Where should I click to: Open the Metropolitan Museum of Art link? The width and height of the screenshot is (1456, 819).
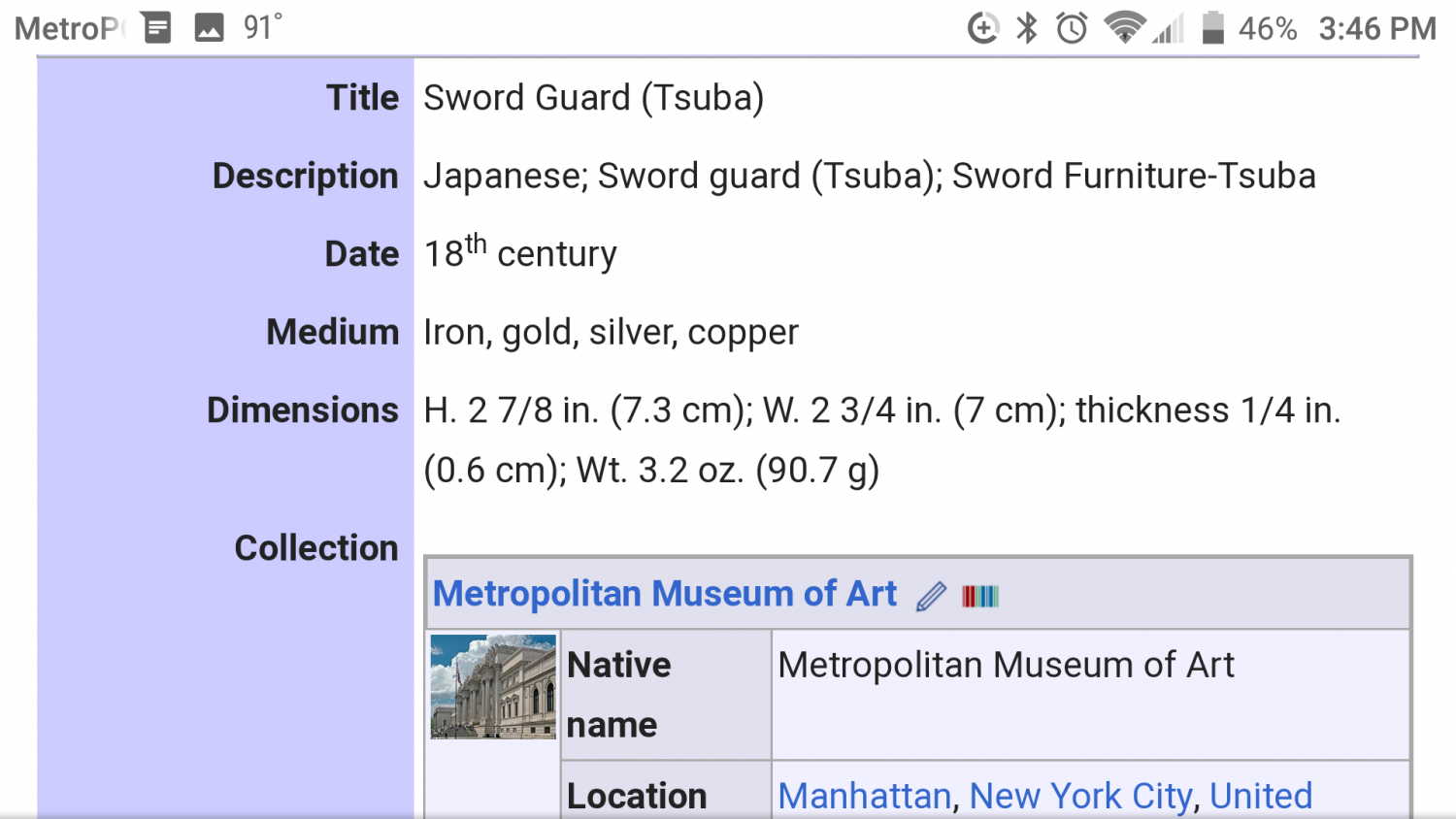(x=665, y=594)
